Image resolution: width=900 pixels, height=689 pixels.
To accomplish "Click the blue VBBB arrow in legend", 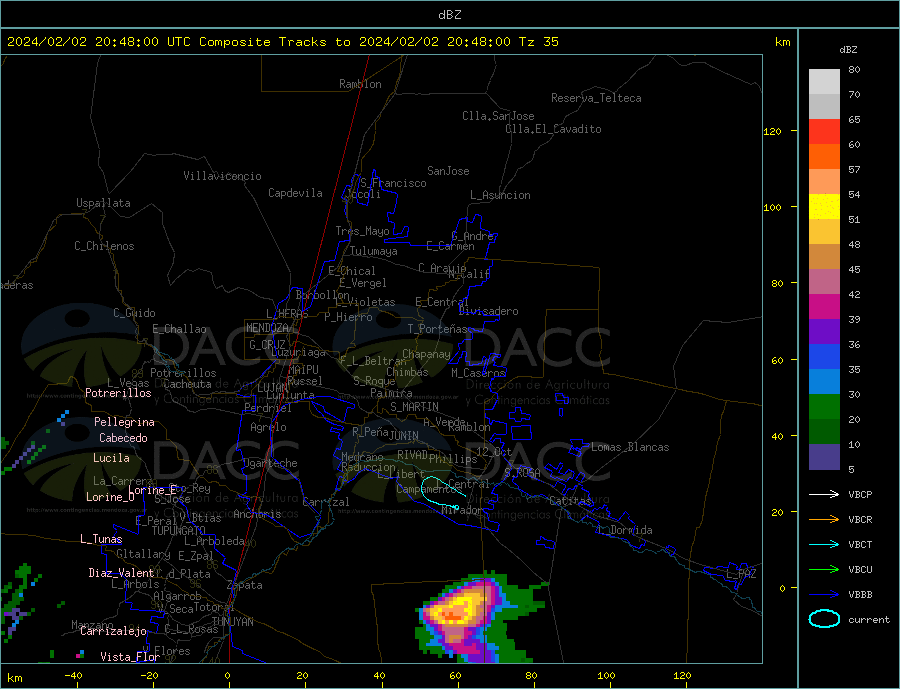I will [x=824, y=594].
